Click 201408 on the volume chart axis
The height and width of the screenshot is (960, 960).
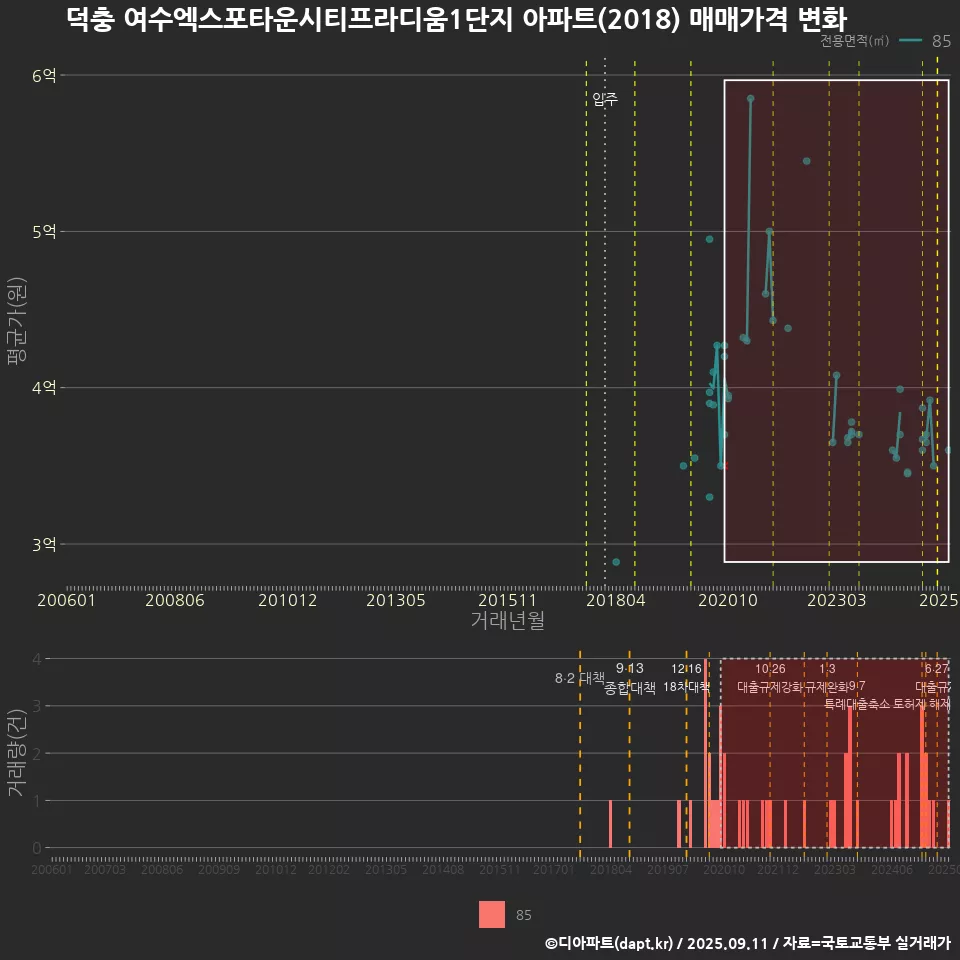pos(443,869)
